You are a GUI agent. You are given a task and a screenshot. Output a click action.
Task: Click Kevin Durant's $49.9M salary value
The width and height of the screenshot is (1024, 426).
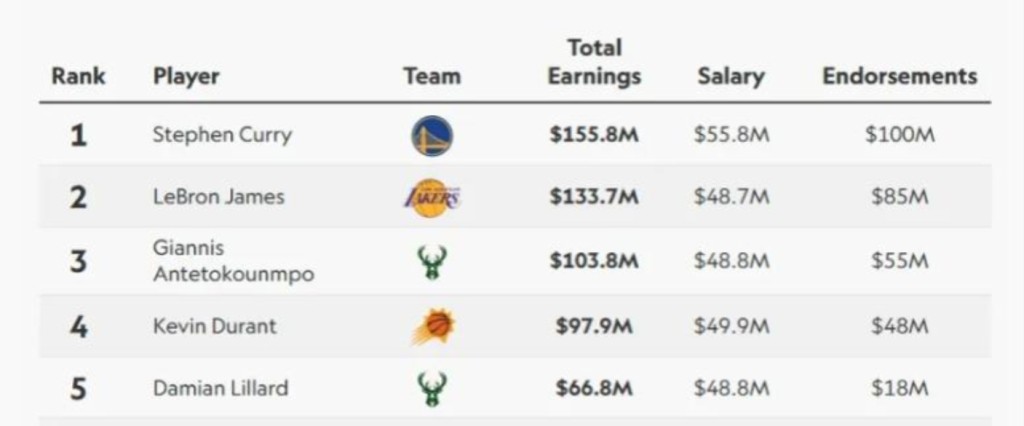point(731,326)
